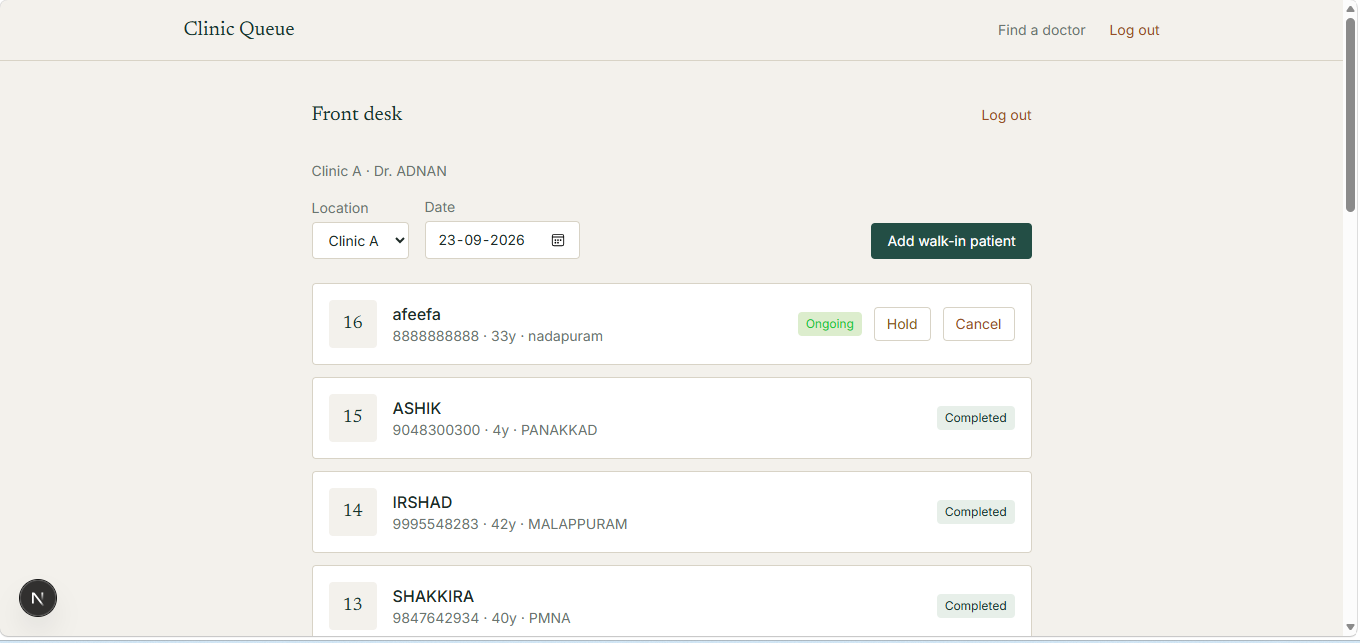Click the Date input showing 23-09-2026
1360x643 pixels.
pos(502,240)
